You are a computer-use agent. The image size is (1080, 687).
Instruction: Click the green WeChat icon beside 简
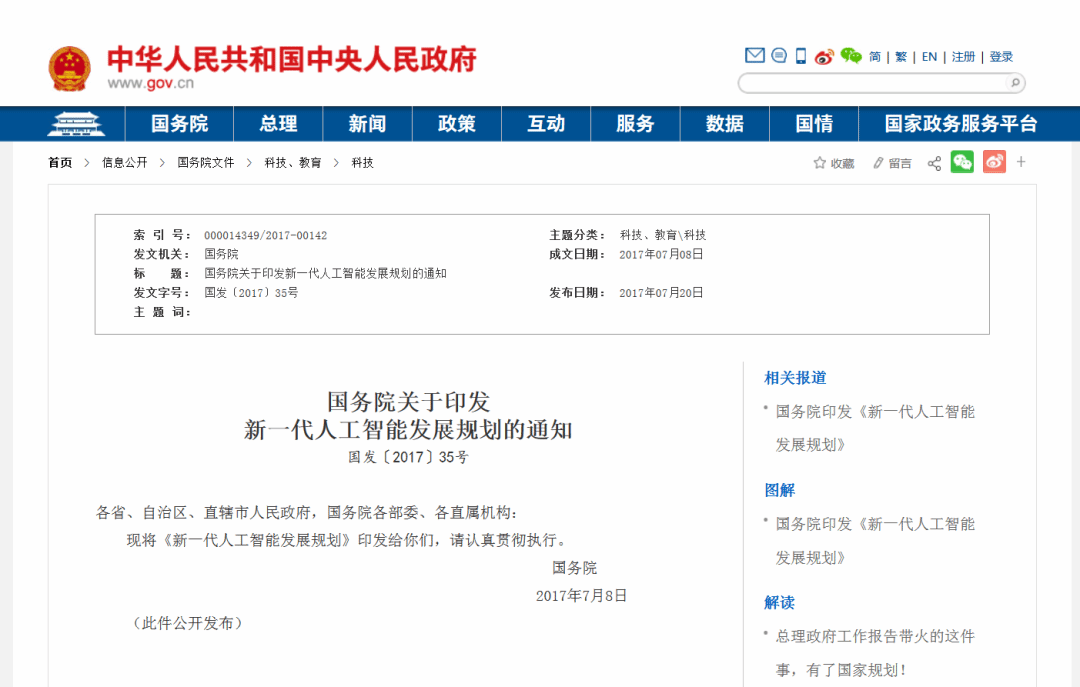point(851,56)
